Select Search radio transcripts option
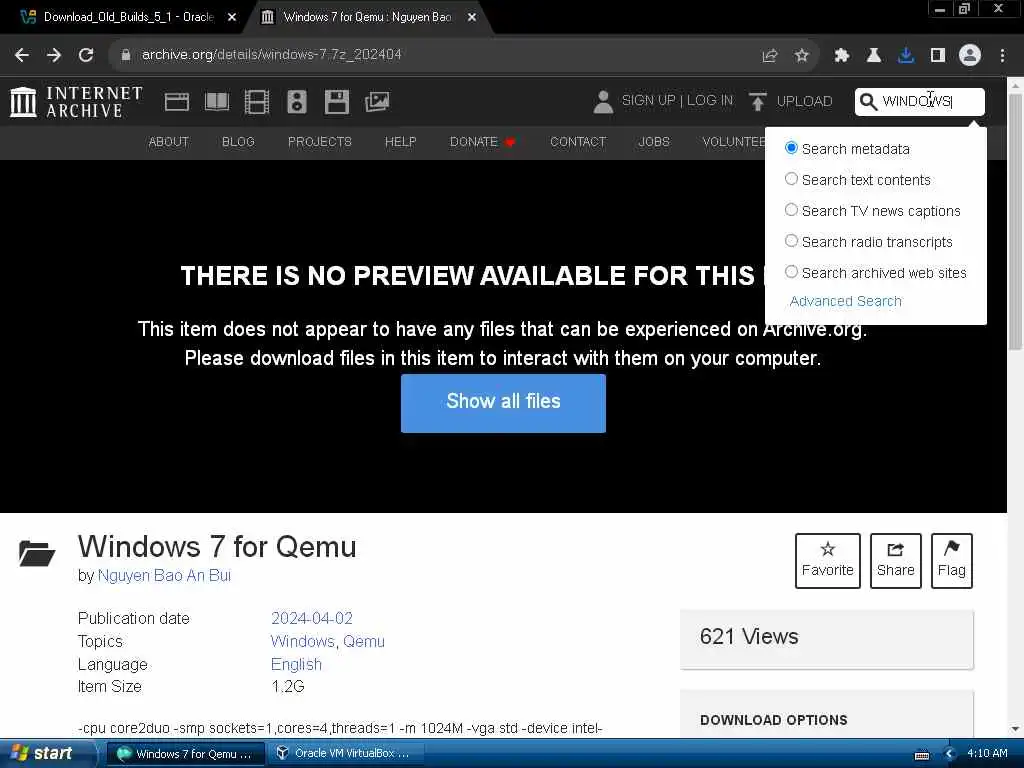 [791, 241]
